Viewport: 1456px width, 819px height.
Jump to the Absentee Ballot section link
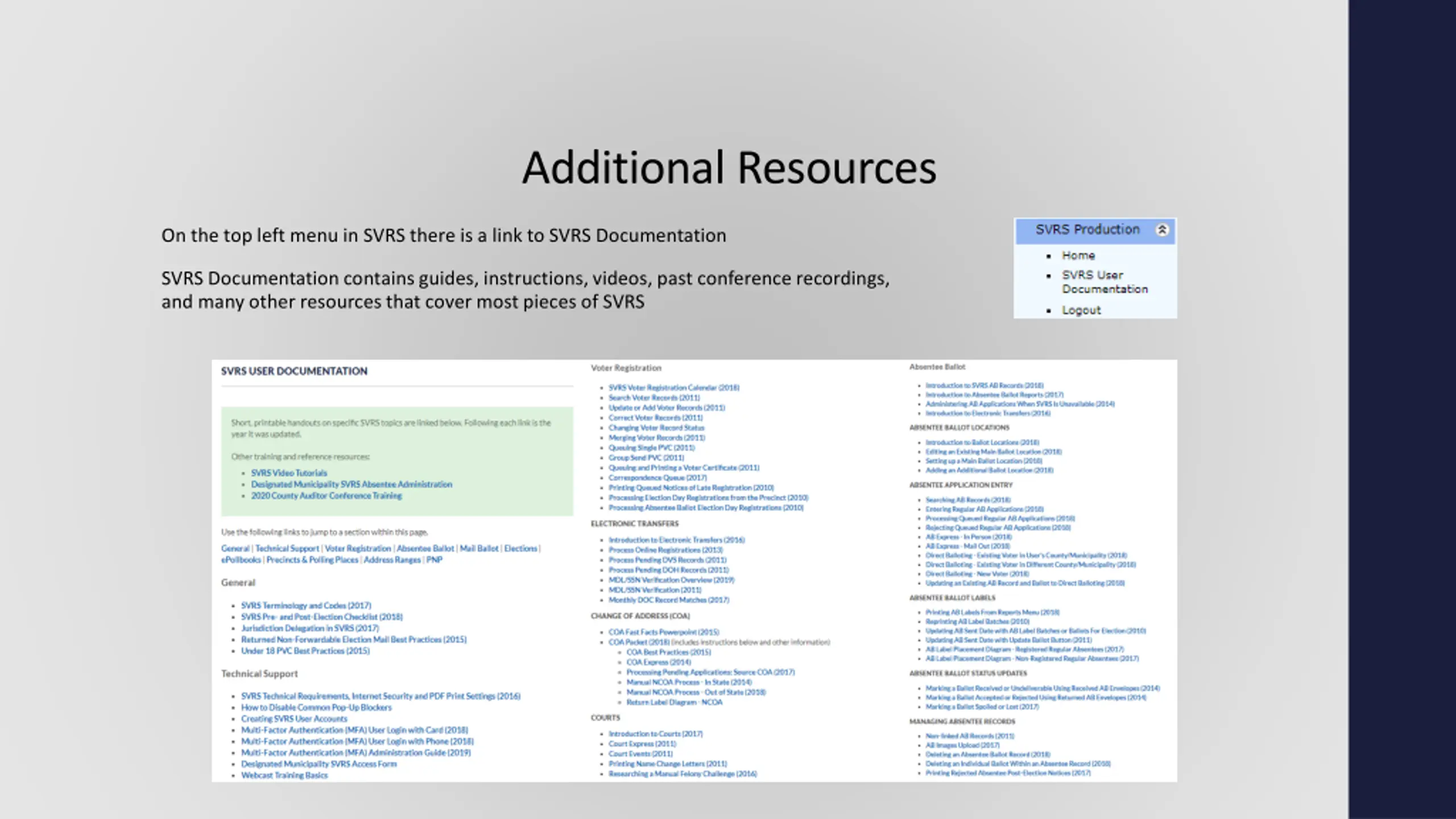point(425,548)
